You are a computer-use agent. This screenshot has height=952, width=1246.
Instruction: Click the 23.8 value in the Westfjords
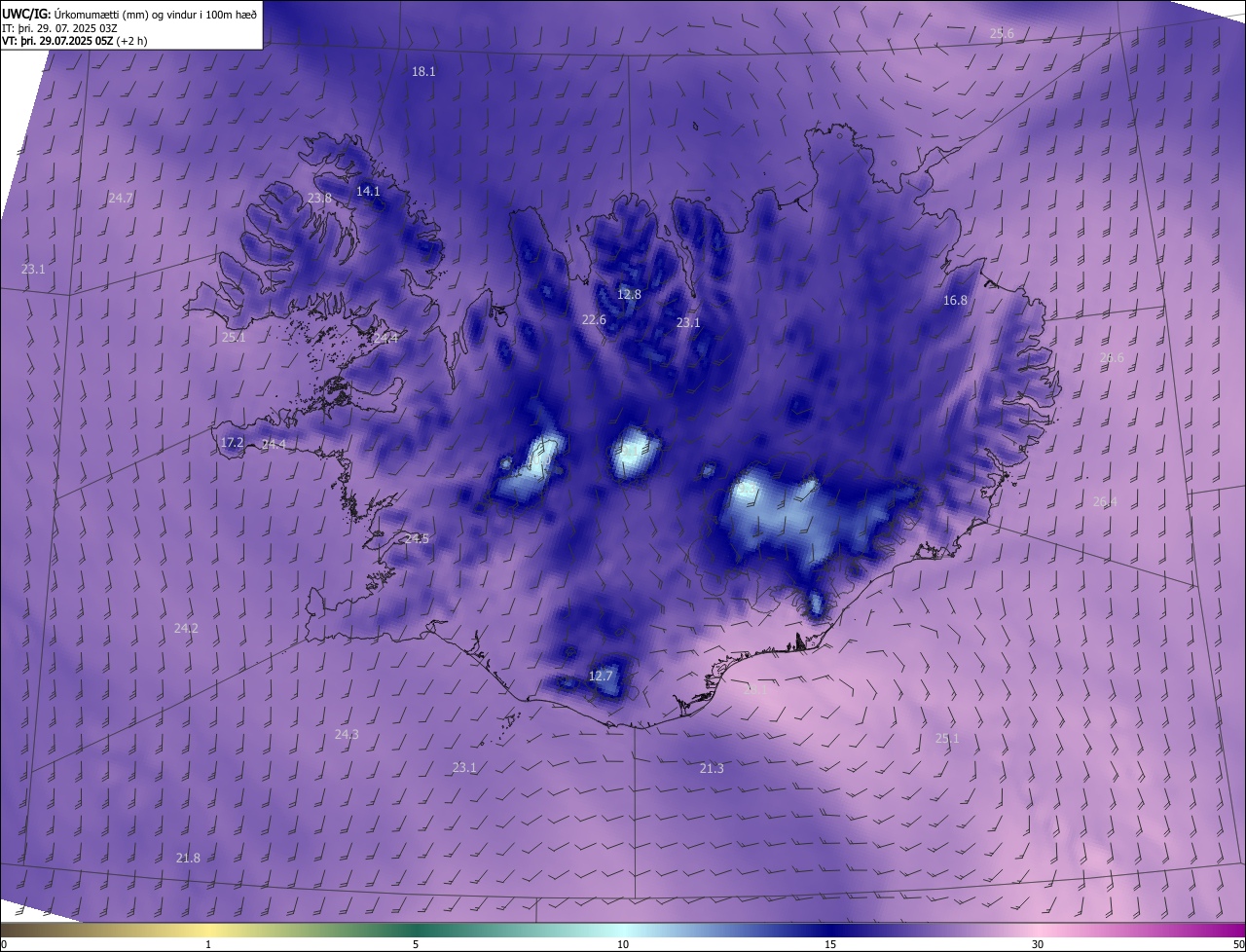pyautogui.click(x=319, y=199)
